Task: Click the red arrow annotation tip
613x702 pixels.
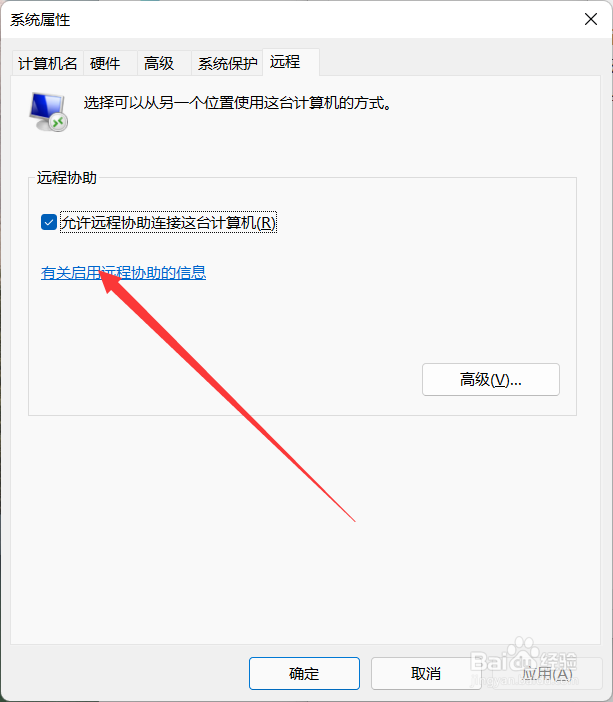Action: [x=101, y=273]
